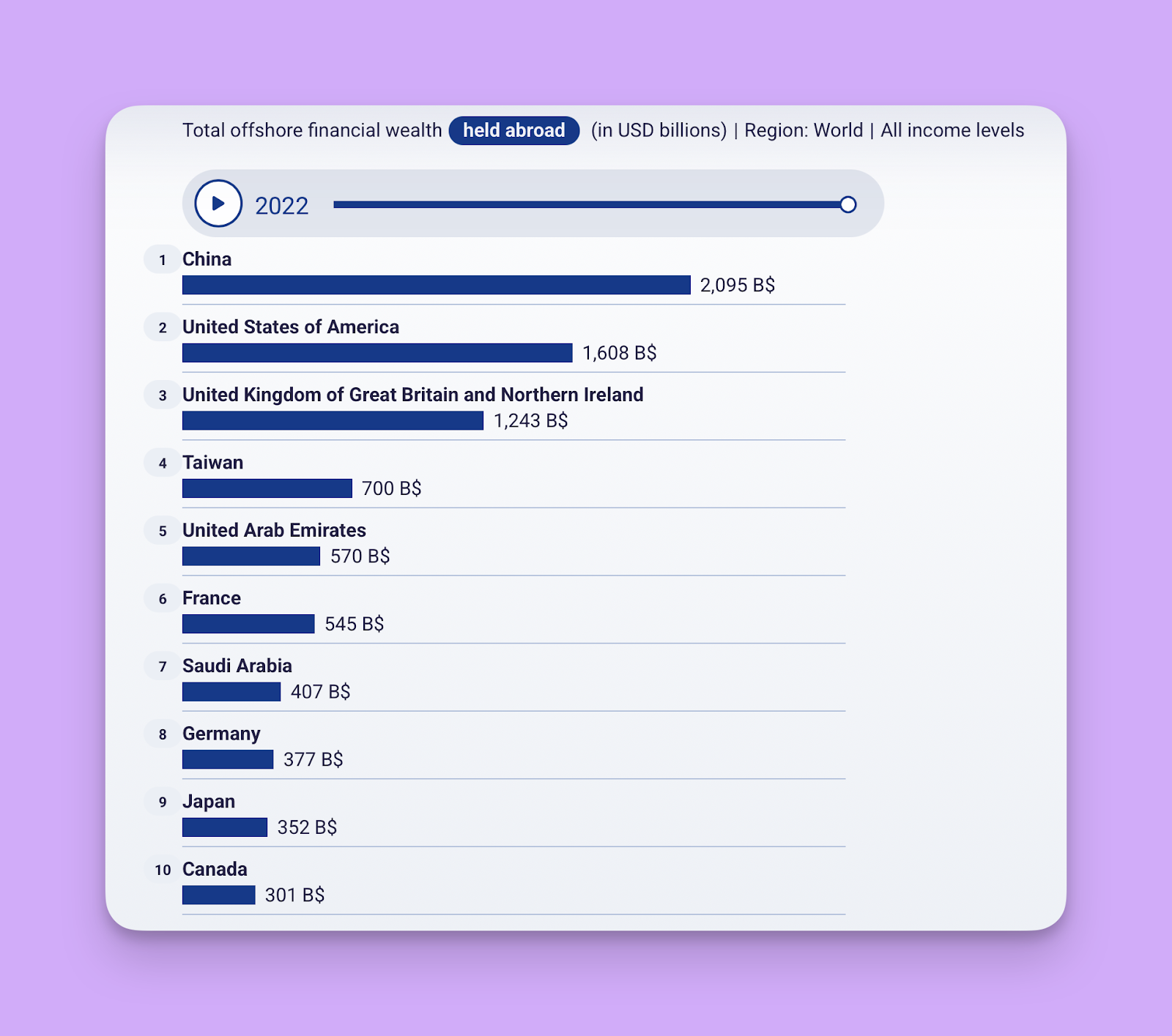Click the rank 10 badge beside Canada

pos(163,870)
